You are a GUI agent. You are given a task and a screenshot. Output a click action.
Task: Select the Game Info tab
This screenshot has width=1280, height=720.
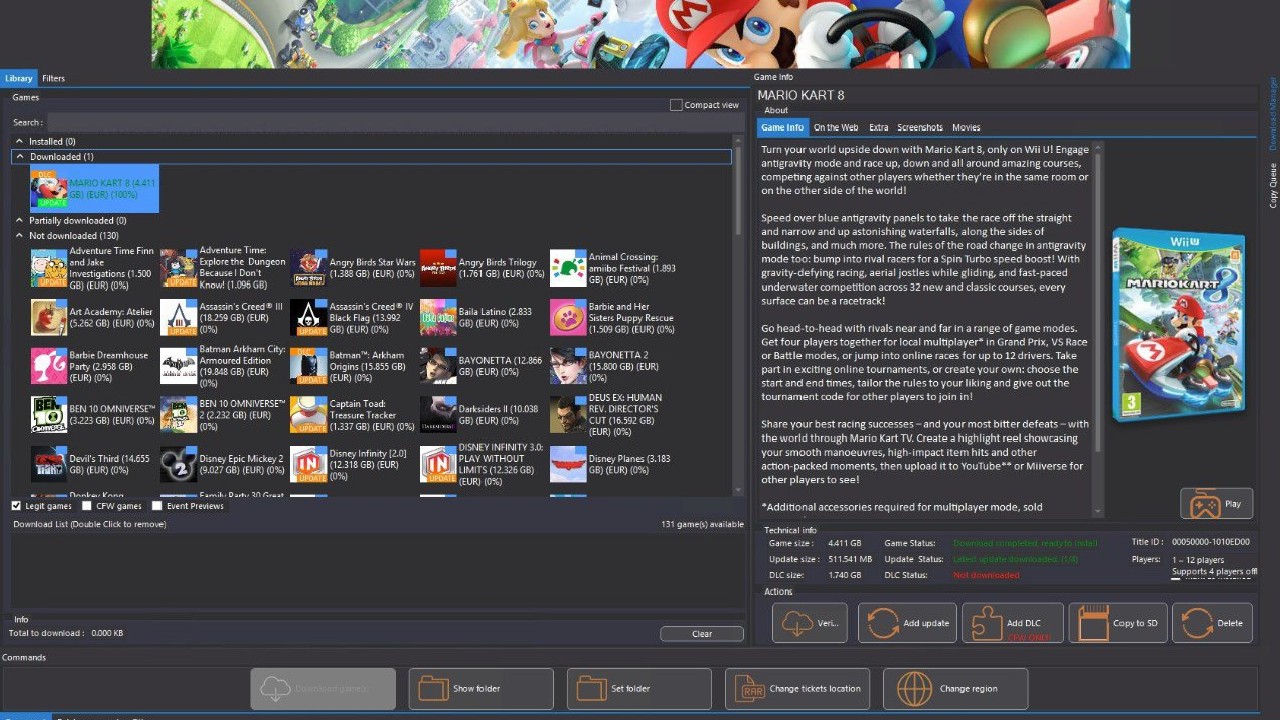click(782, 128)
